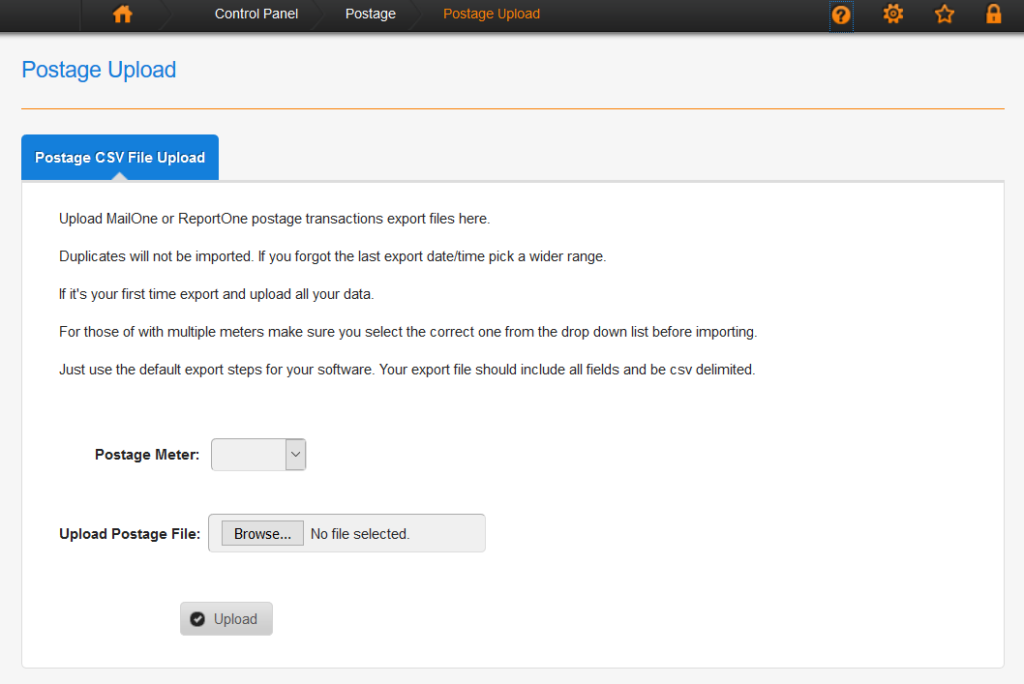Image resolution: width=1024 pixels, height=684 pixels.
Task: Click the Home icon in the navigation bar
Action: coord(122,14)
